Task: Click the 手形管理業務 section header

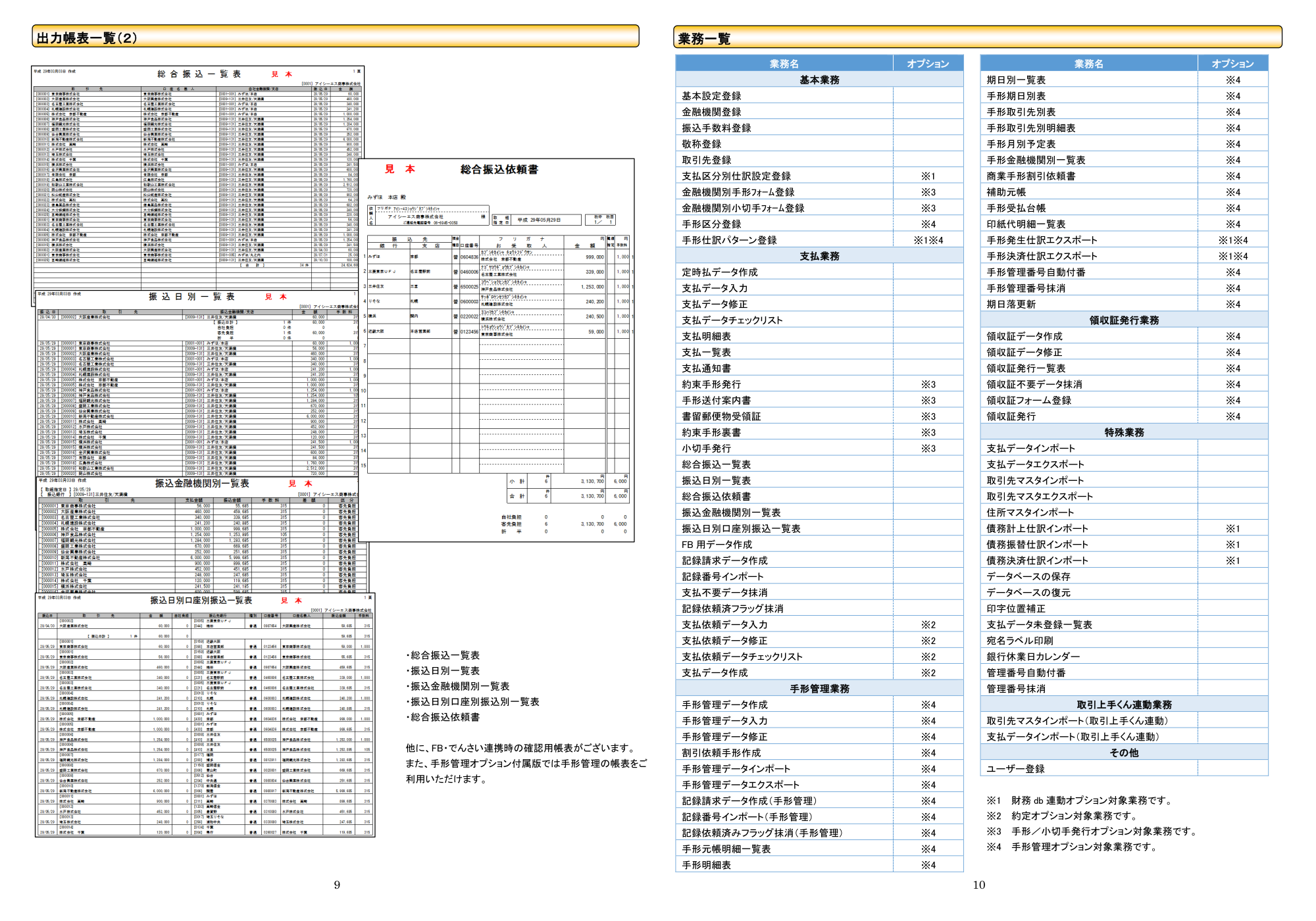Action: pyautogui.click(x=819, y=689)
